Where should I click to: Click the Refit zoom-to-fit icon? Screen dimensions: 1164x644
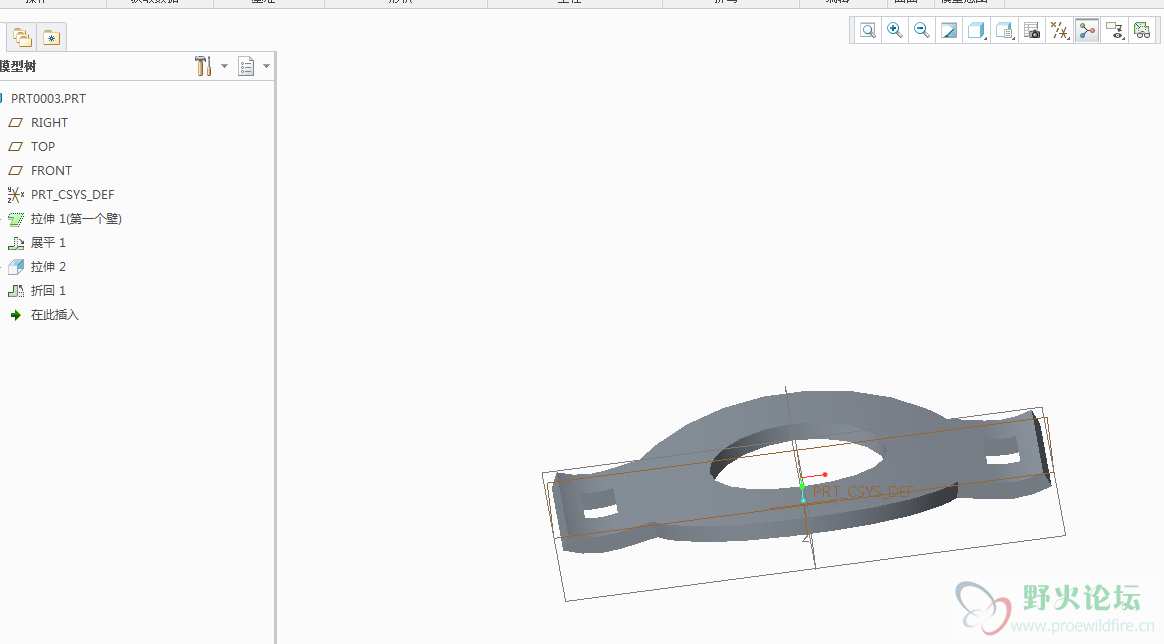pos(868,30)
